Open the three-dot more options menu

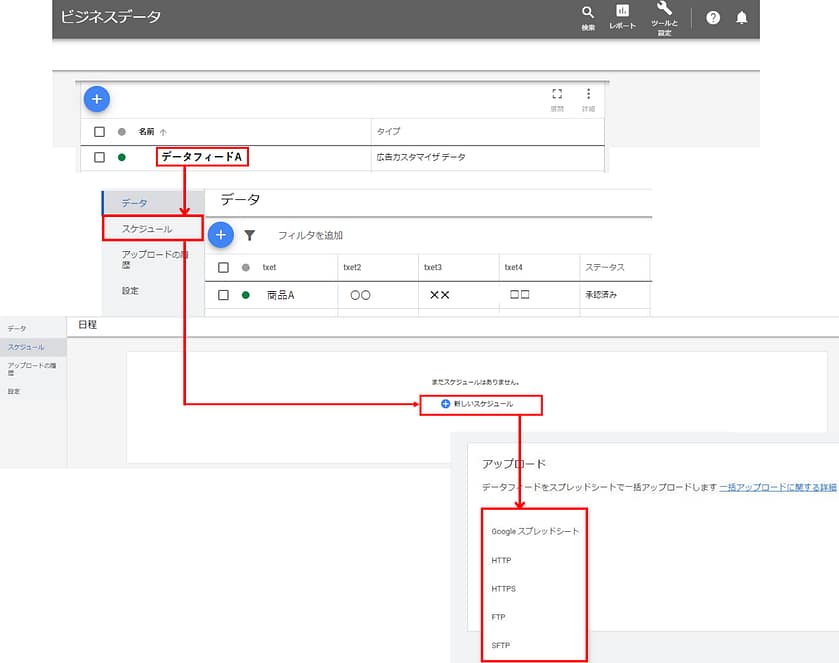tap(588, 94)
